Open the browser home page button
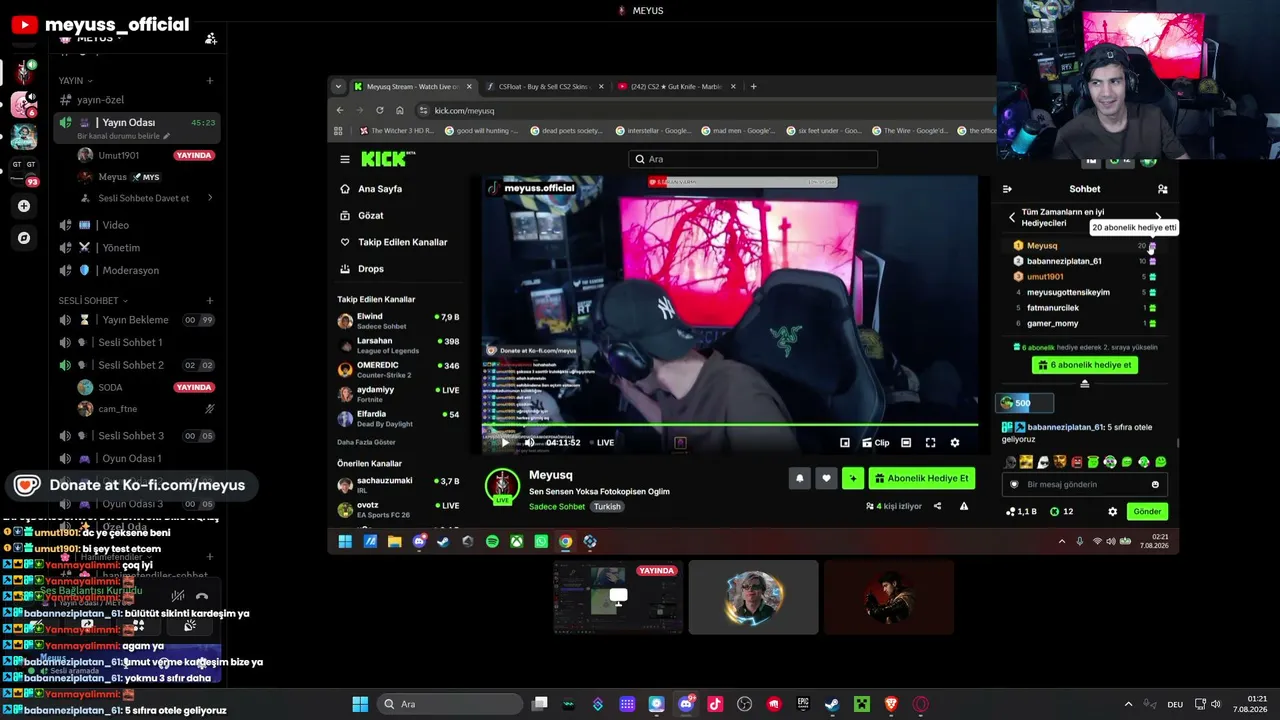Viewport: 1280px width, 720px height. tap(400, 110)
